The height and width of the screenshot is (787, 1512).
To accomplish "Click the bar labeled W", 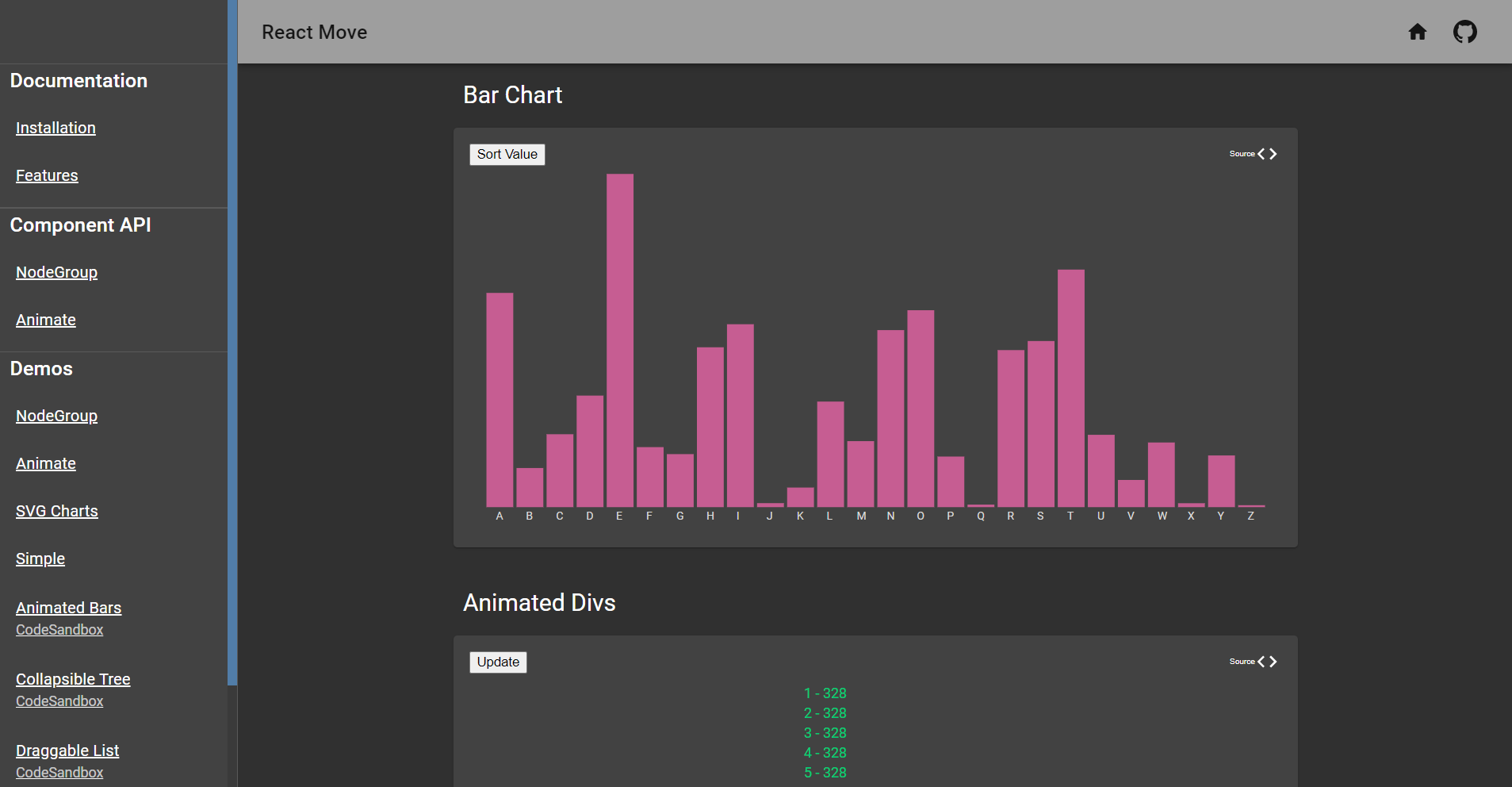I will tap(1162, 474).
